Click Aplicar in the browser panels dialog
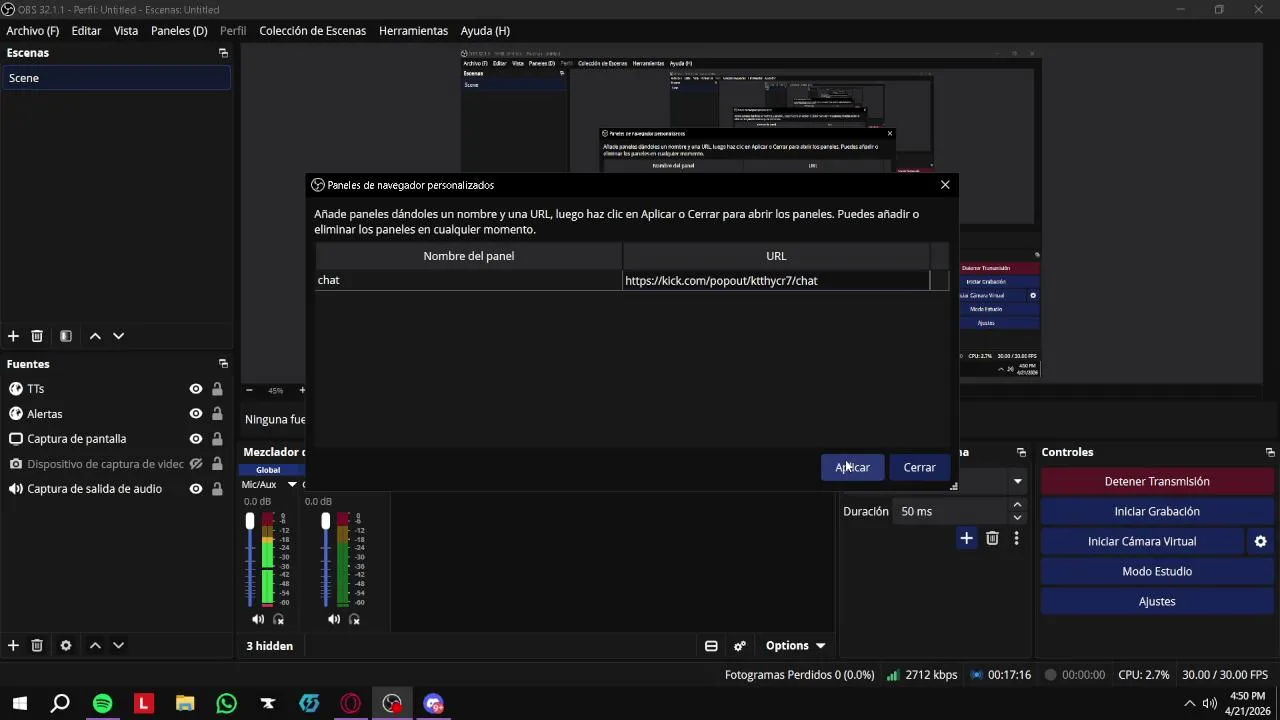The image size is (1280, 720). pyautogui.click(x=852, y=467)
